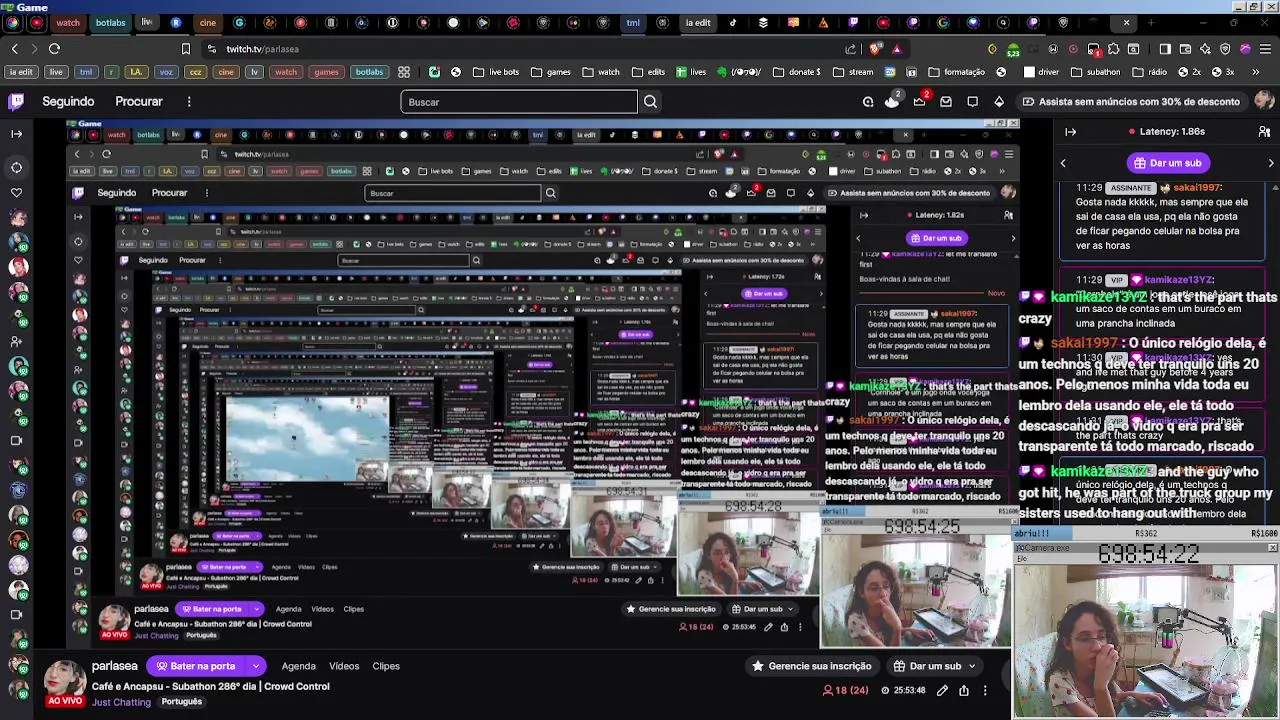Viewport: 1280px width, 720px height.
Task: Open the three-dot menu beside Procurar
Action: tap(189, 101)
